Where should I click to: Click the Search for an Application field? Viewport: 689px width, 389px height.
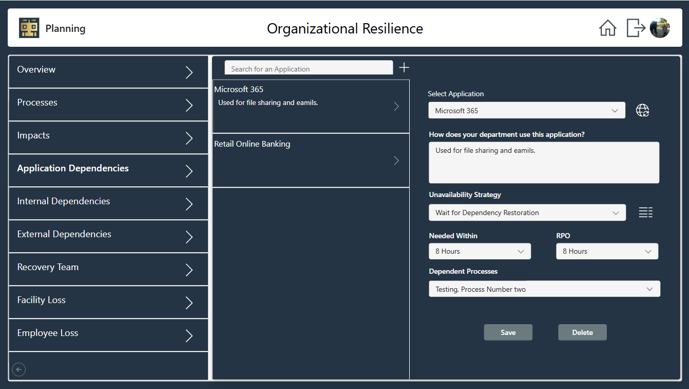308,68
